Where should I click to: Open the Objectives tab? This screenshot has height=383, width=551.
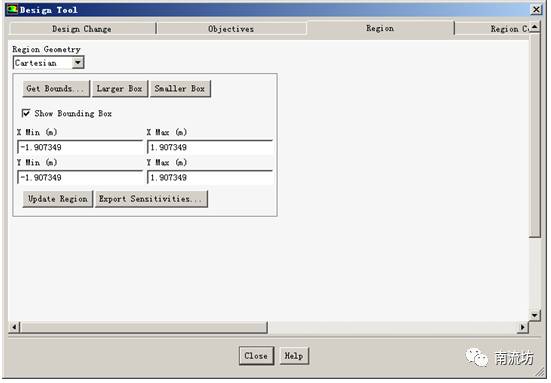231,28
